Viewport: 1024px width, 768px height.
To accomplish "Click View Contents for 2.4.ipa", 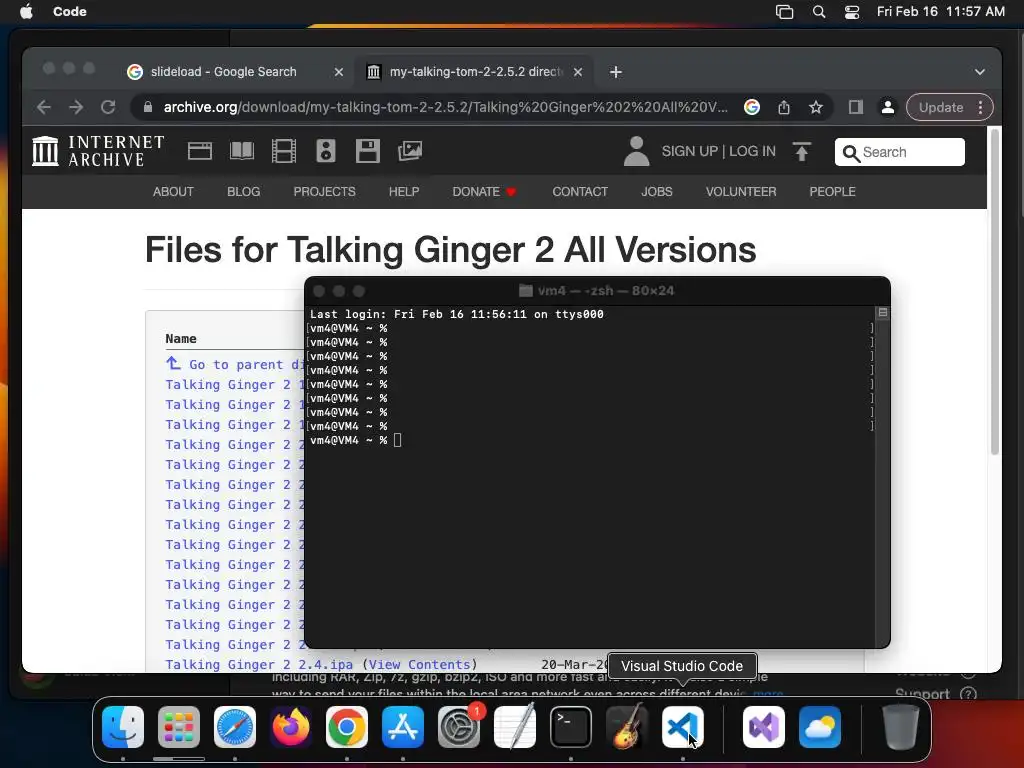I will (x=419, y=664).
